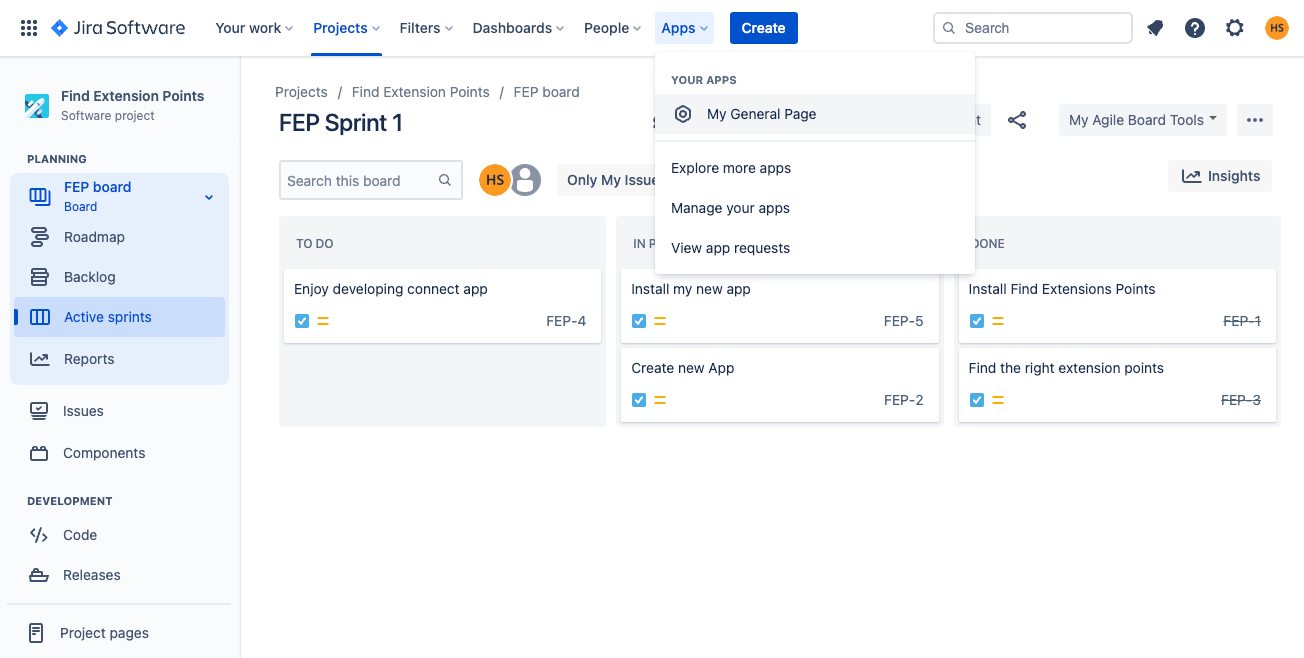Click the priority icon on FEP-4 card
This screenshot has height=658, width=1304.
[323, 321]
